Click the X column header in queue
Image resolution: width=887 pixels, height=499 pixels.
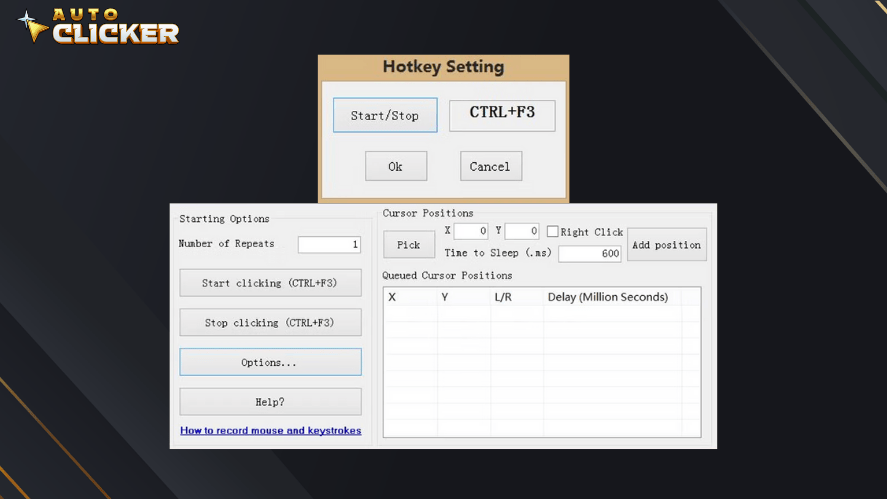coord(392,297)
